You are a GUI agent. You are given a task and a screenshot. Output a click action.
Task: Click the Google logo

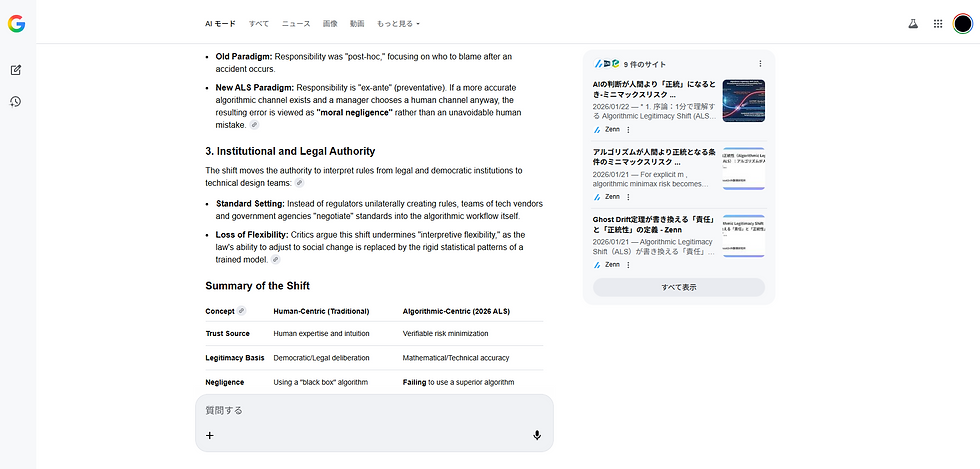click(16, 23)
